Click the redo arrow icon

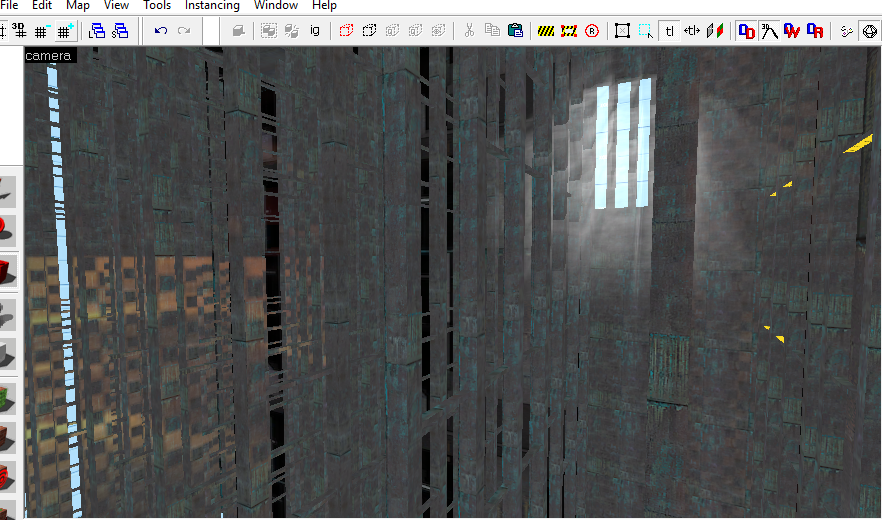pyautogui.click(x=184, y=30)
